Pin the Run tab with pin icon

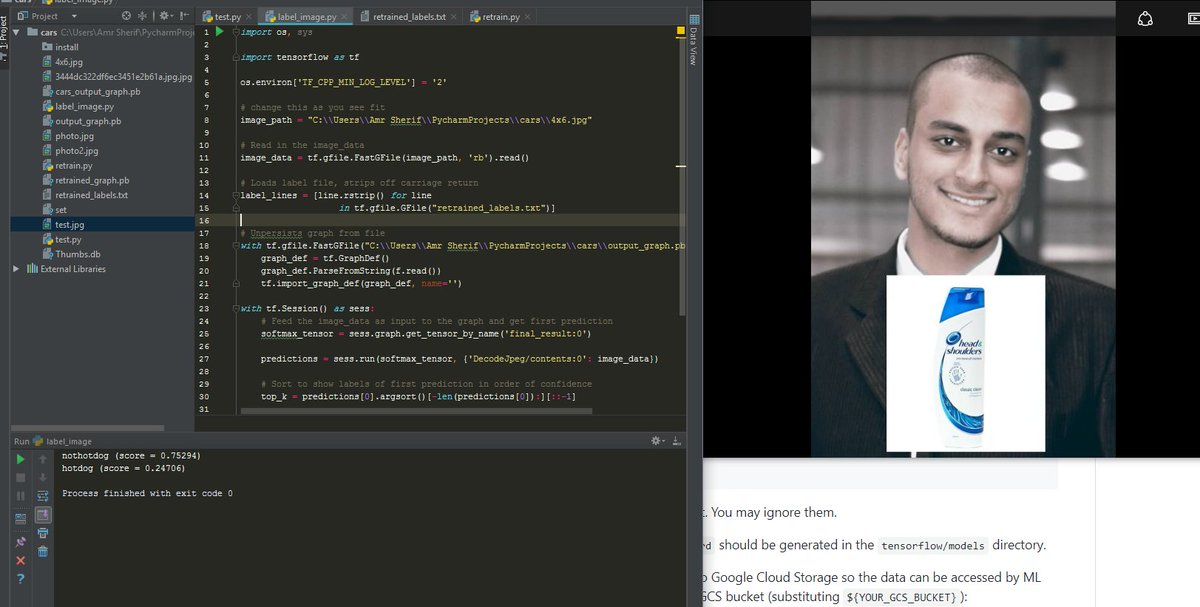tap(20, 542)
